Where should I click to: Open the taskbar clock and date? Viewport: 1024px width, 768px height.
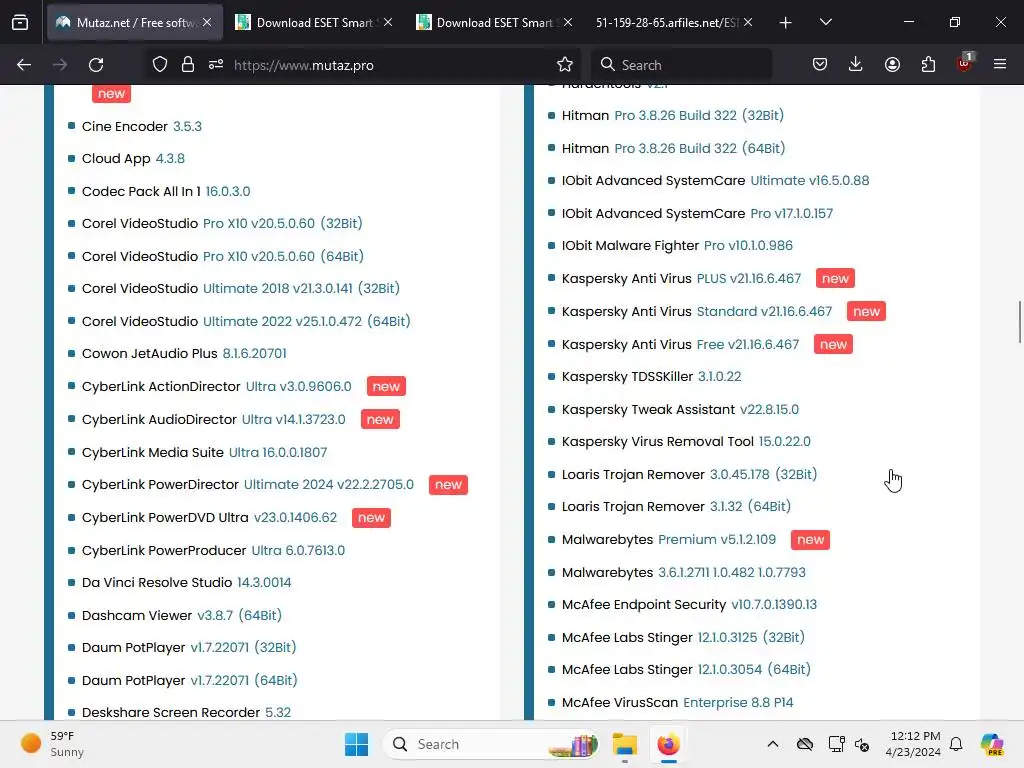pyautogui.click(x=915, y=744)
